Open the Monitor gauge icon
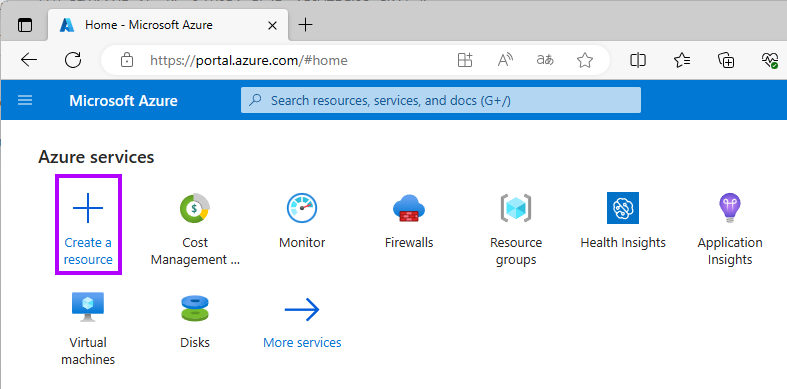 pos(302,208)
